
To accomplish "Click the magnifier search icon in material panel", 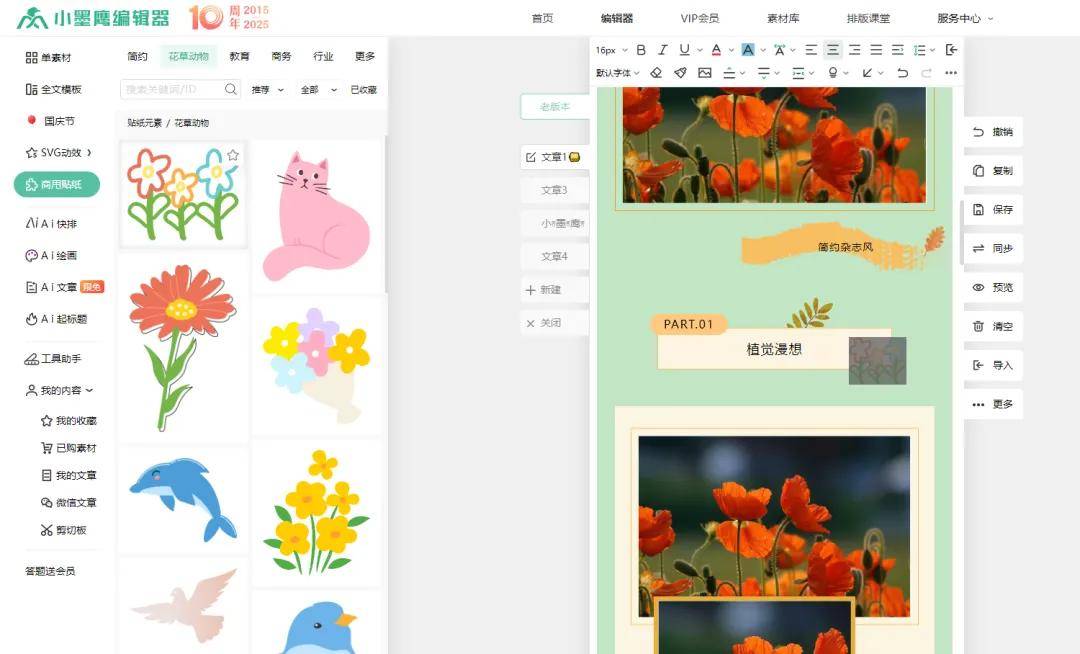I will (231, 90).
